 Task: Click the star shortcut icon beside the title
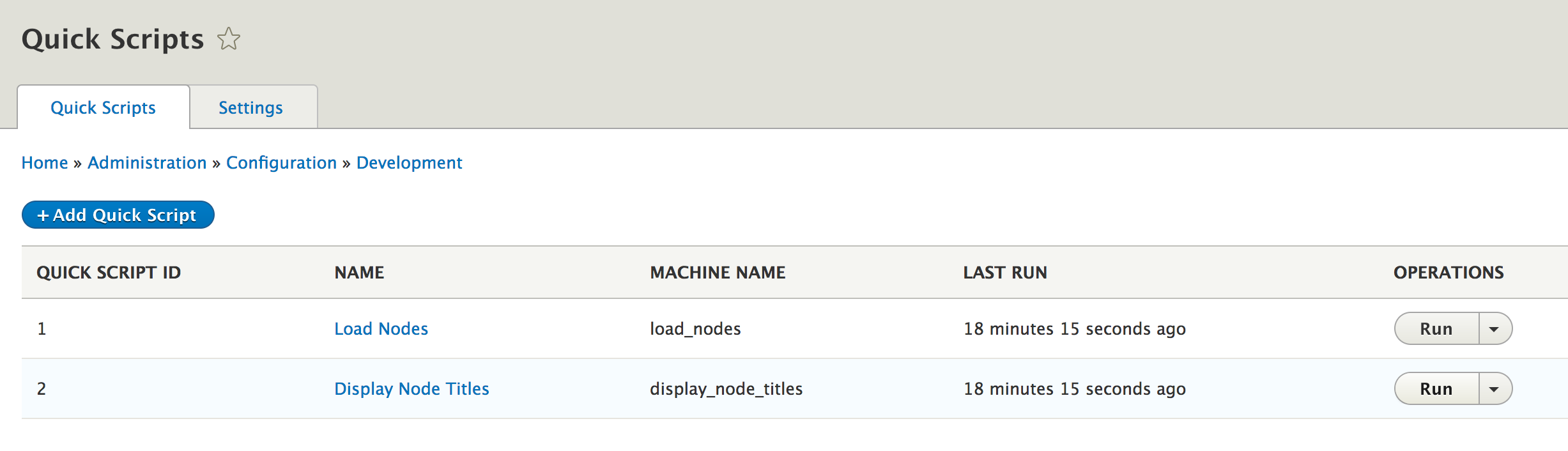229,40
